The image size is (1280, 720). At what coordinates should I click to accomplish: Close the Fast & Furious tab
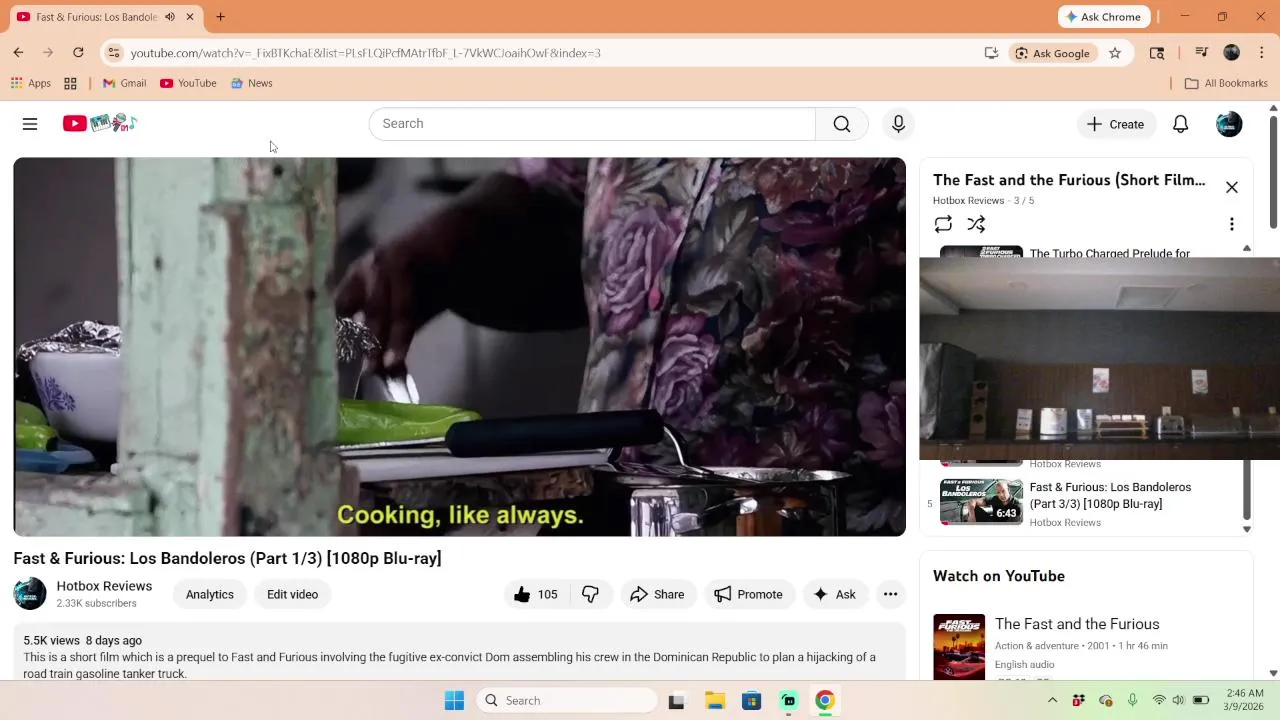tap(189, 17)
